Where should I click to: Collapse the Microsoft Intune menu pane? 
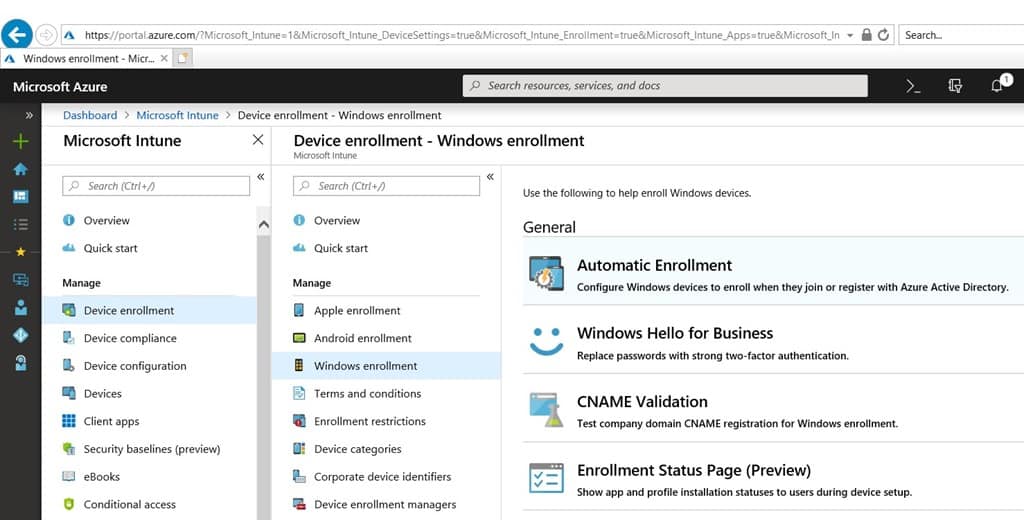tap(260, 177)
